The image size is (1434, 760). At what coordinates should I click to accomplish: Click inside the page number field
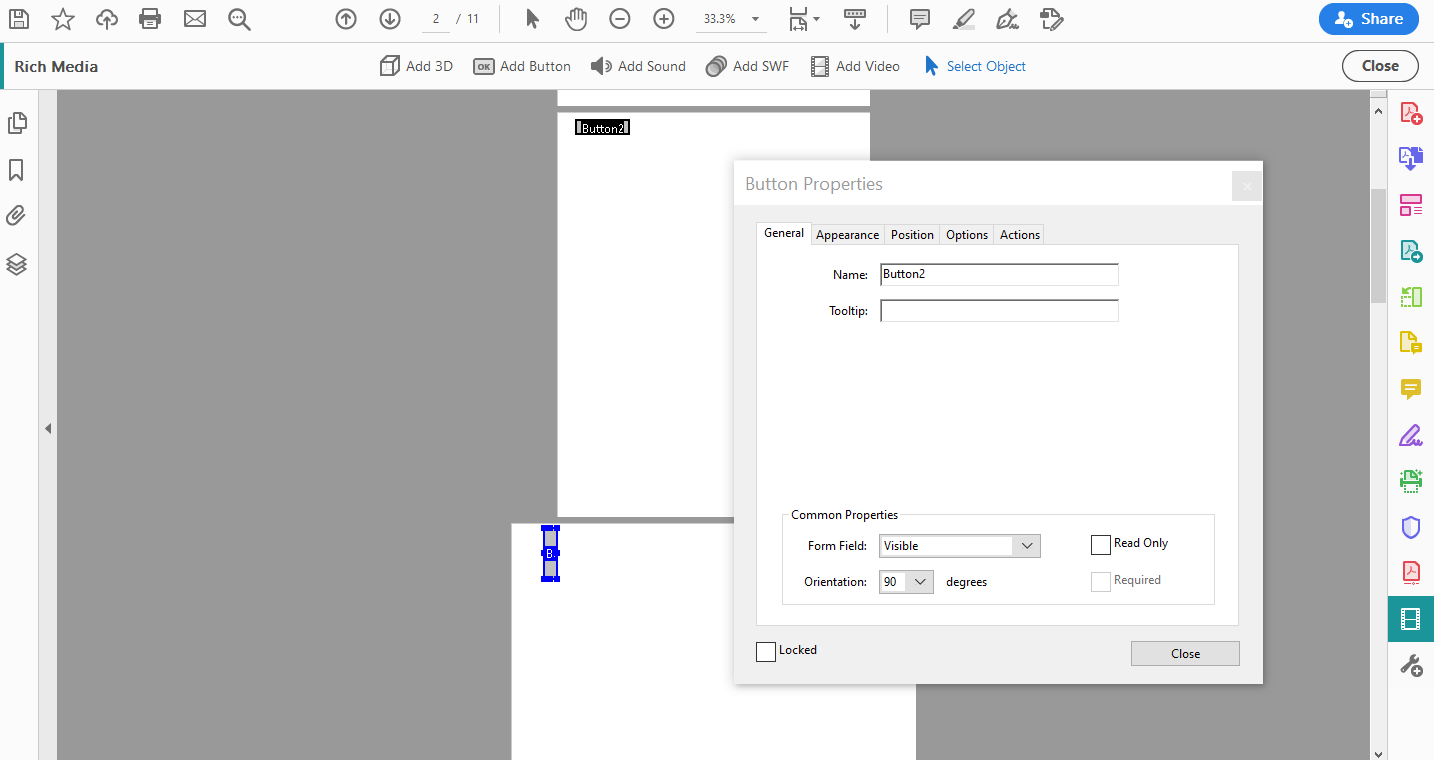pyautogui.click(x=434, y=18)
